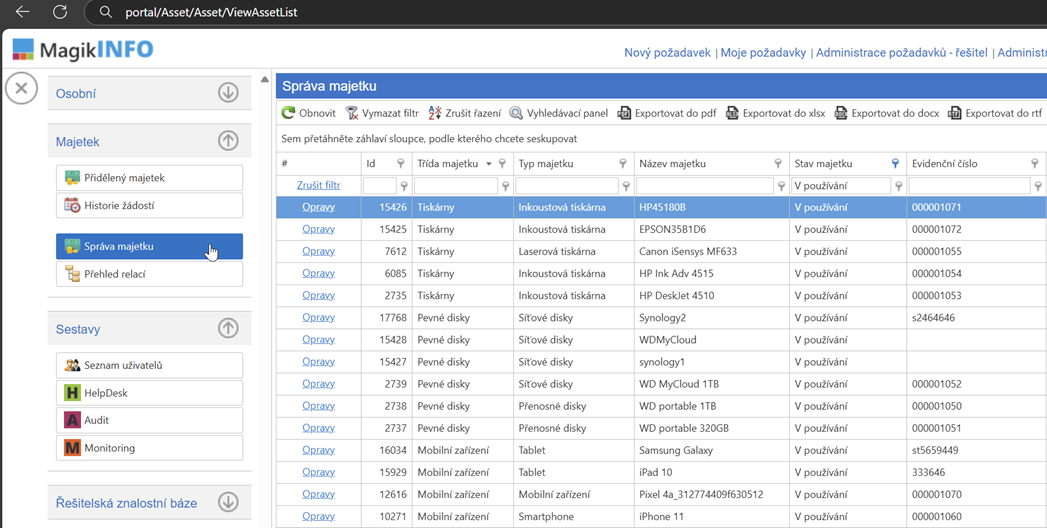This screenshot has width=1047, height=528.
Task: Open filter pin in Typ majetku header
Action: [622, 164]
